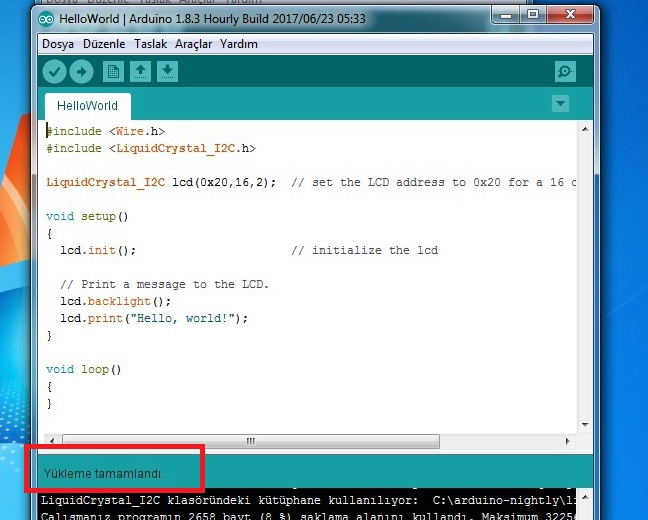Open a sketch with the up-arrow icon
This screenshot has width=648, height=520.
141,72
